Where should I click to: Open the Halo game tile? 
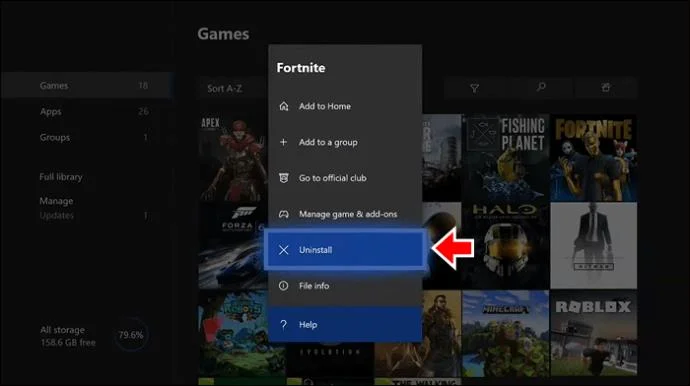[x=506, y=246]
